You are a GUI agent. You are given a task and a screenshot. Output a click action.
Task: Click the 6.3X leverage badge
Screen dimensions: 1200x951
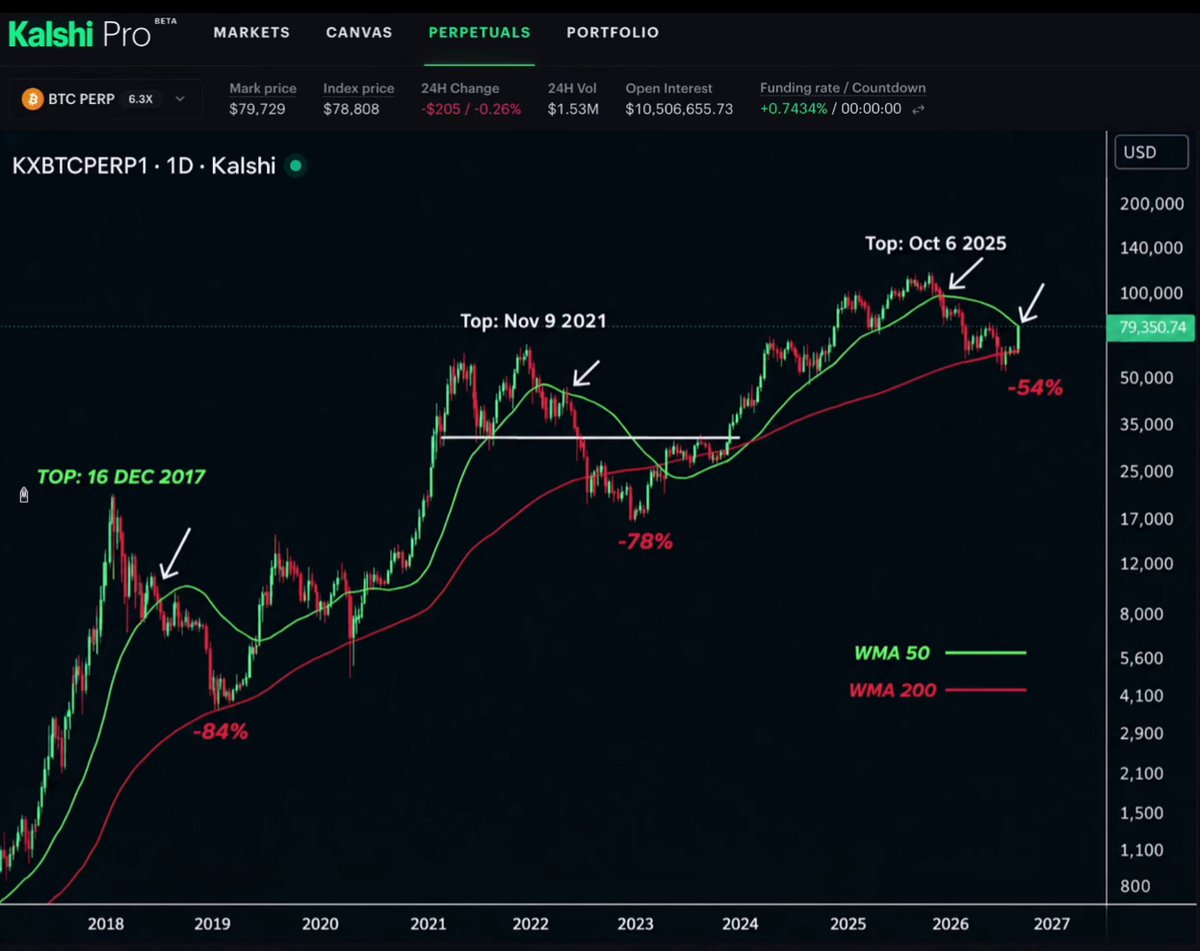[x=140, y=99]
